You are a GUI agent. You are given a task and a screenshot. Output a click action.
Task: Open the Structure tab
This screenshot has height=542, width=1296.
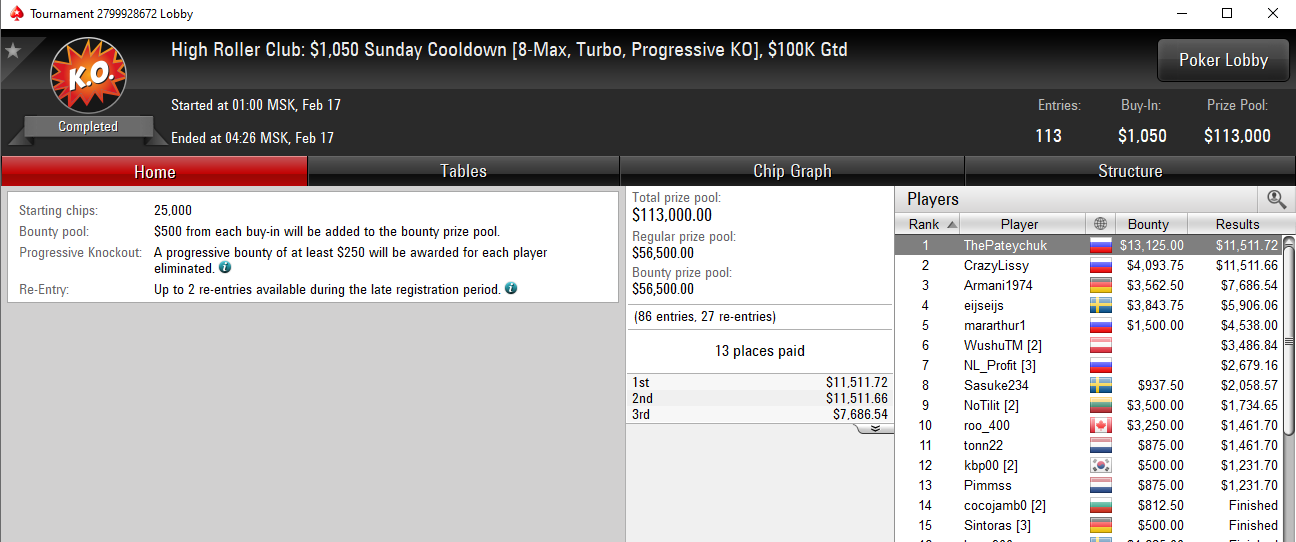[1130, 171]
